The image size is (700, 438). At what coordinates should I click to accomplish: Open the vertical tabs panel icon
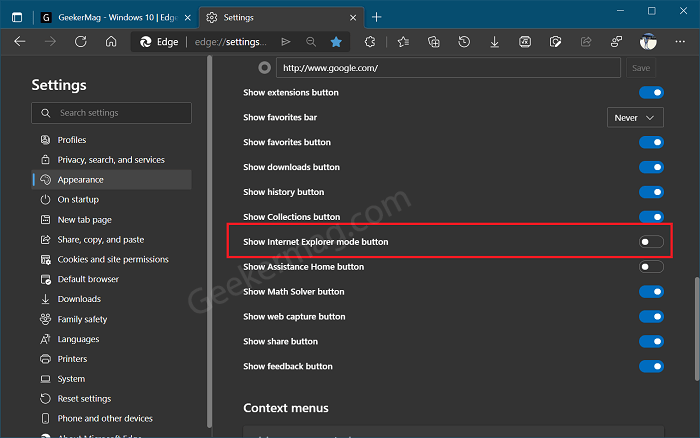(x=17, y=17)
